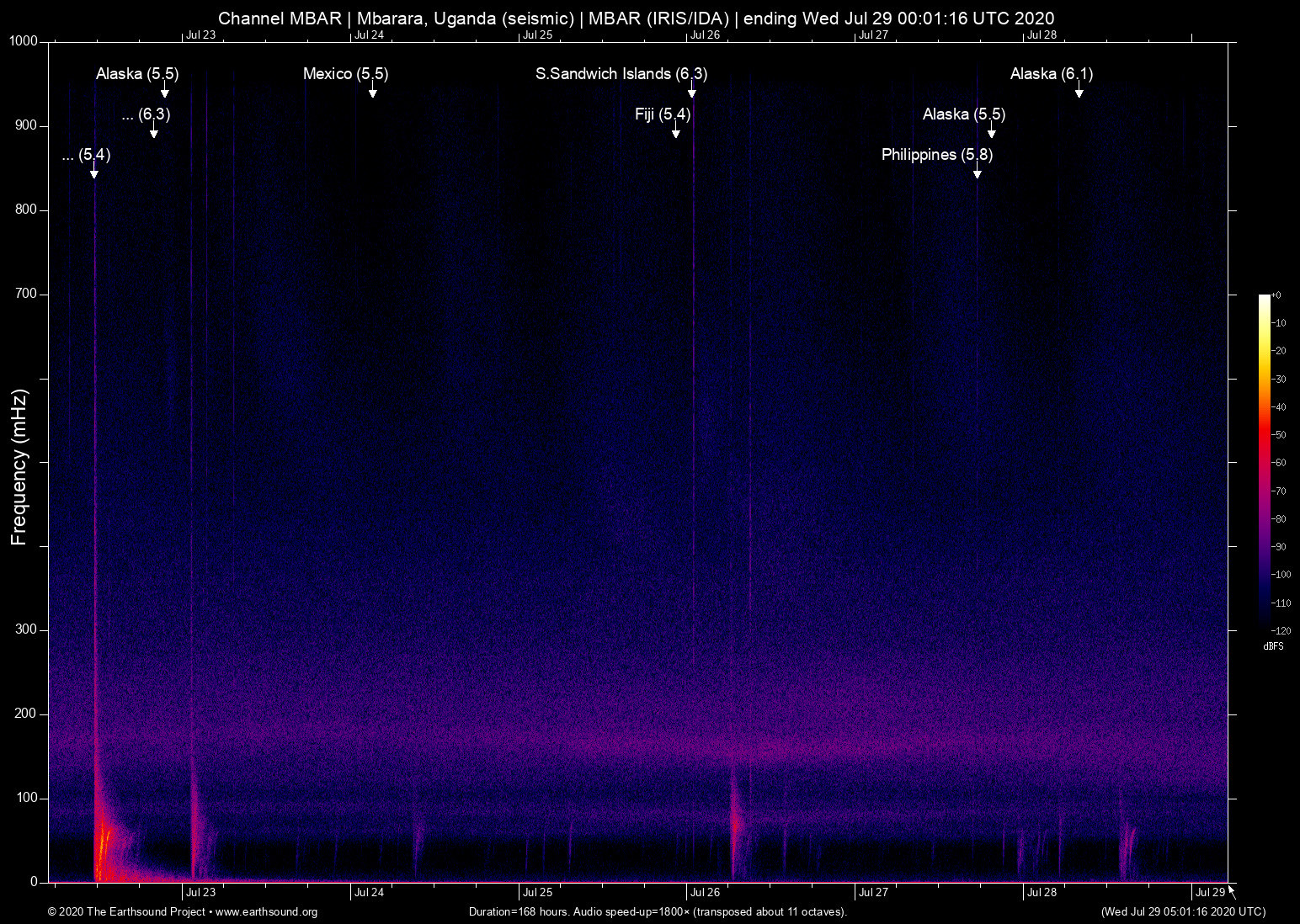
Task: Click the Philippines (5.8) event label
Action: point(936,155)
